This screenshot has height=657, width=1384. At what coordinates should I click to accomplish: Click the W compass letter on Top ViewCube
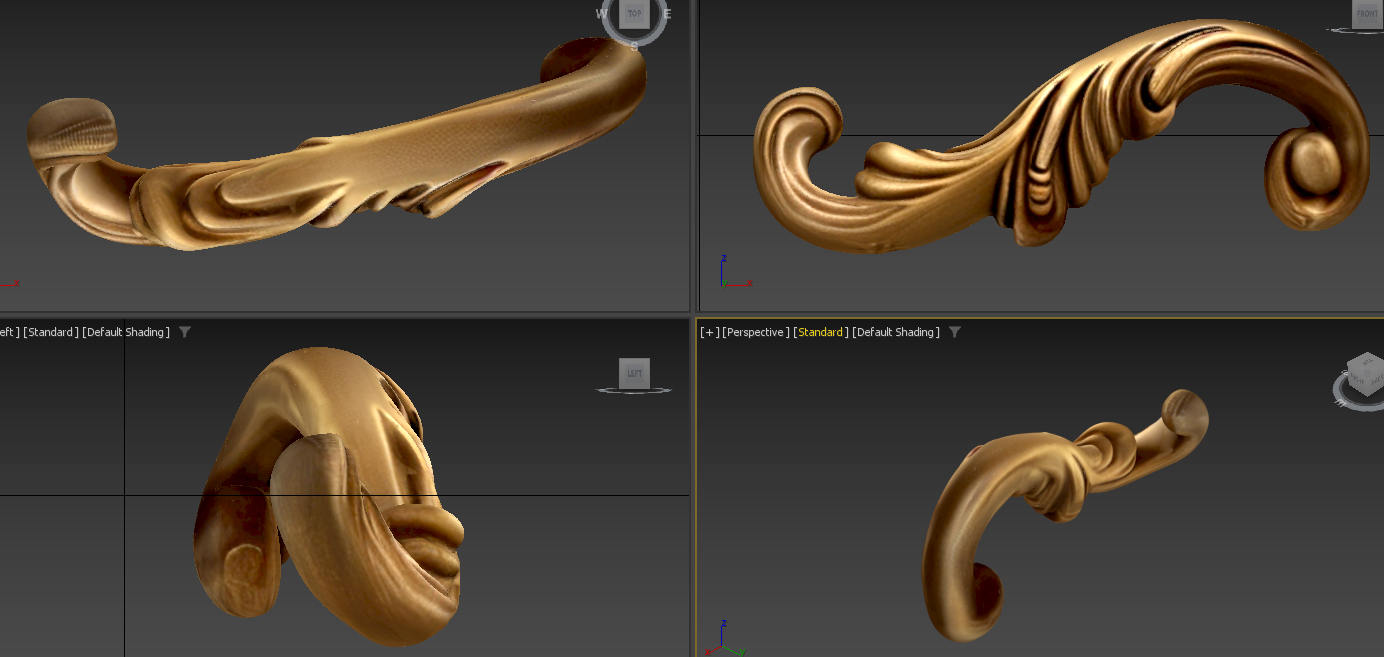pos(602,14)
